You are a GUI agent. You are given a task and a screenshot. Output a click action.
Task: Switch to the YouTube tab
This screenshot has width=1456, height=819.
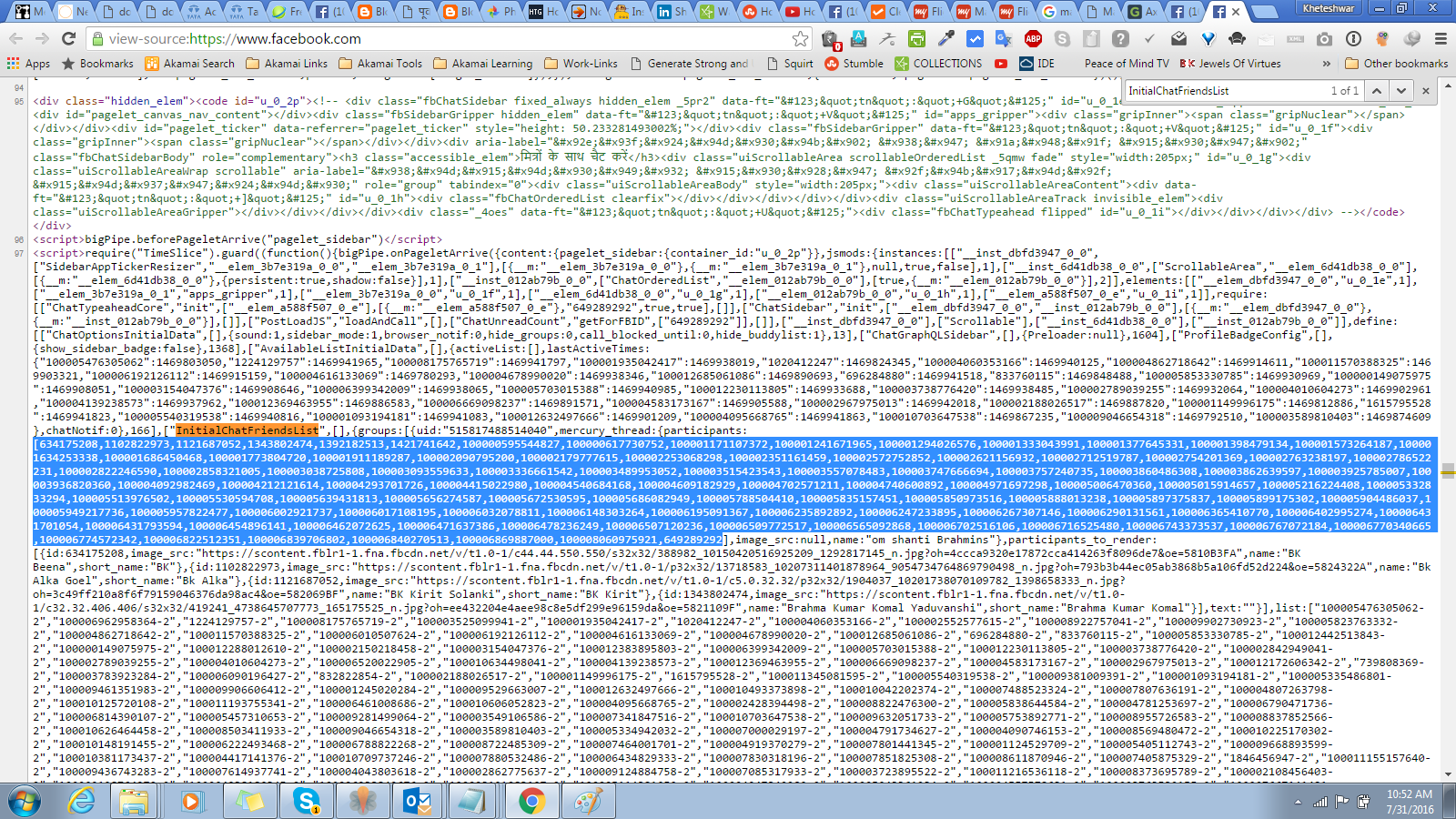point(802,12)
